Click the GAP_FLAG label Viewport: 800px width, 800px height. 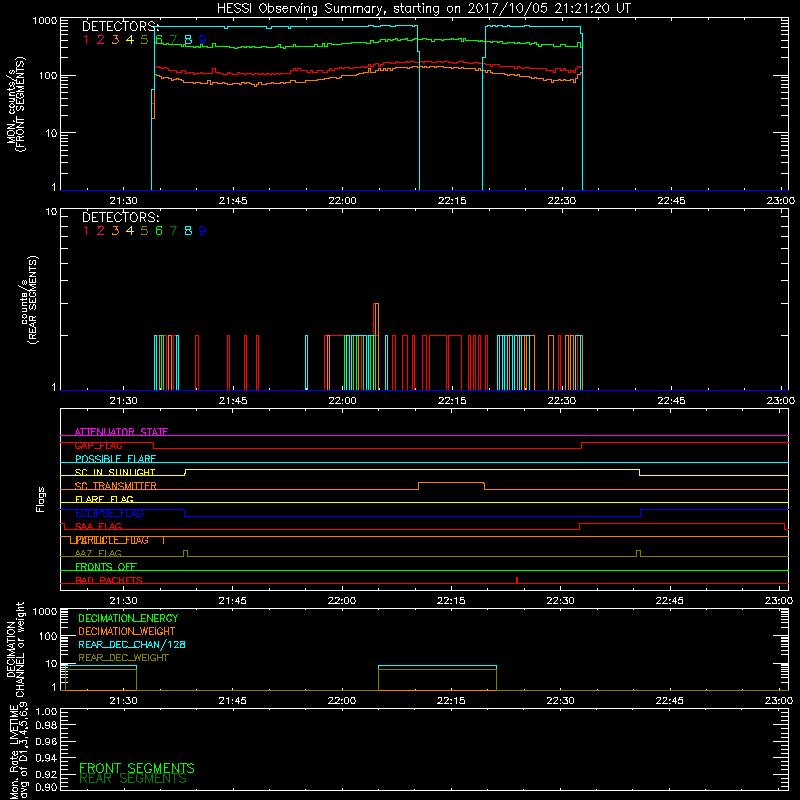click(x=98, y=445)
